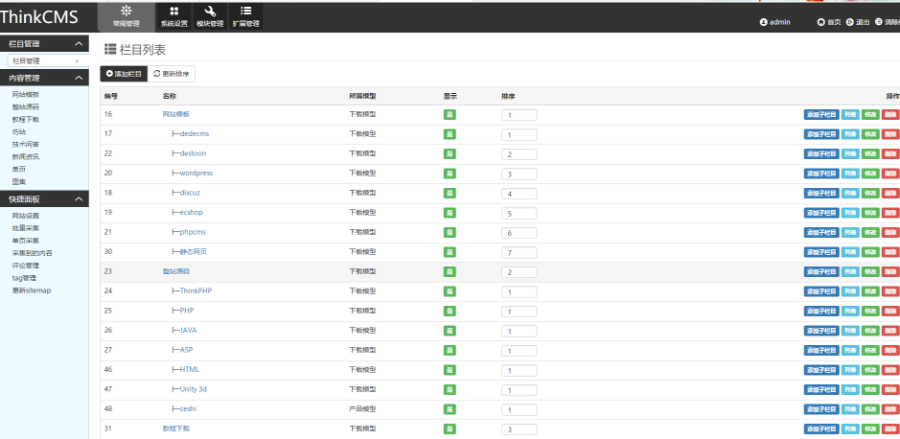This screenshot has width=900, height=439.
Task: Click the admin user icon
Action: (763, 22)
